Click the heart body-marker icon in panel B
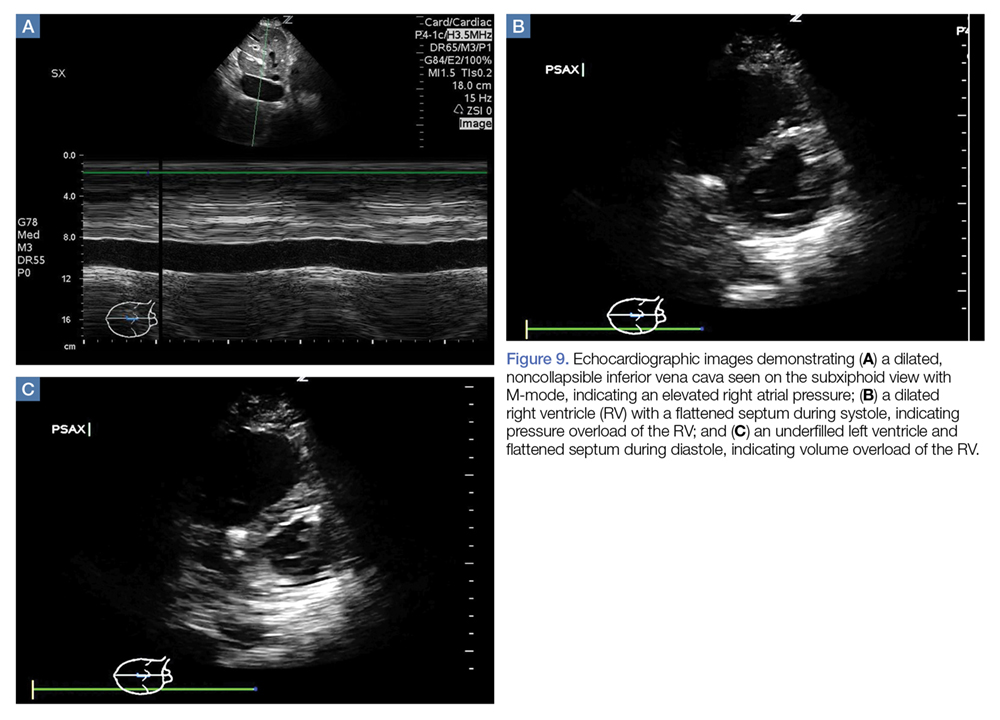This screenshot has height=720, width=1000. (x=635, y=315)
